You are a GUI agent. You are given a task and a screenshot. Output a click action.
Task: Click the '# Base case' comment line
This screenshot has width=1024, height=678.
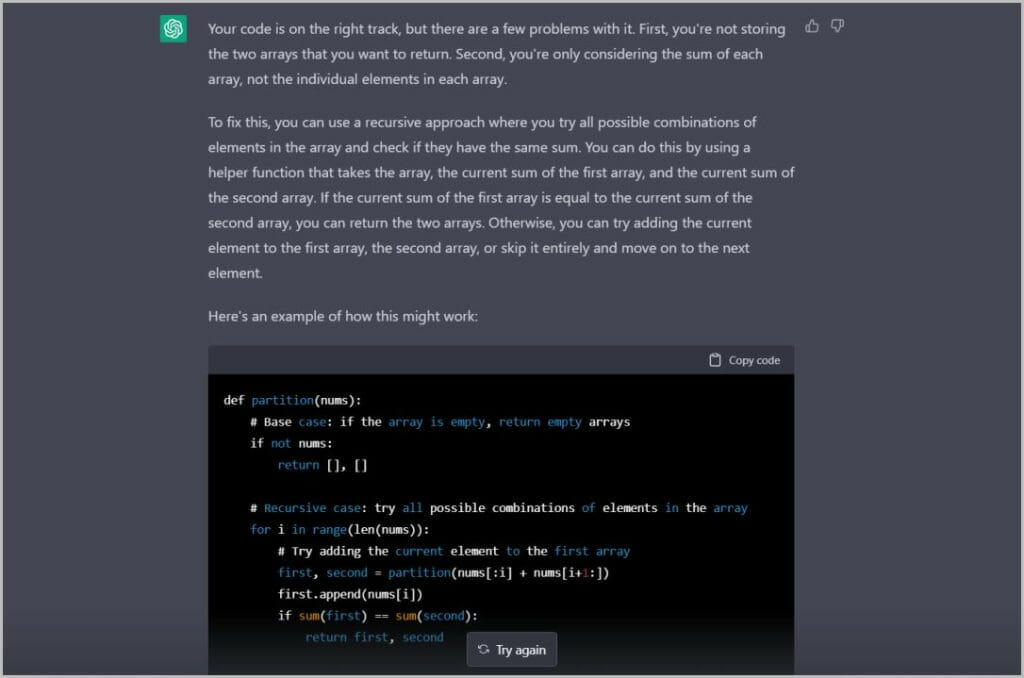pos(440,422)
